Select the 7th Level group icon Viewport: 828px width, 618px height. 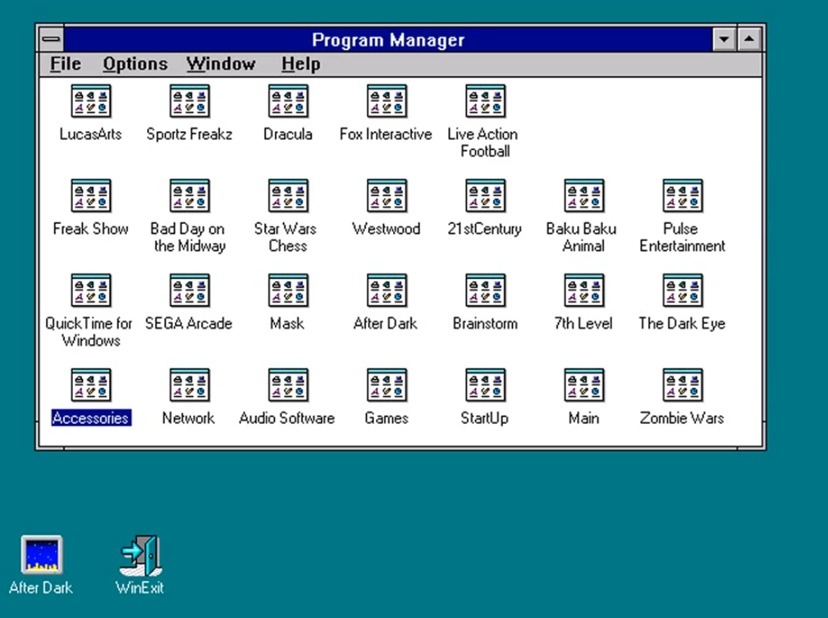click(x=584, y=291)
